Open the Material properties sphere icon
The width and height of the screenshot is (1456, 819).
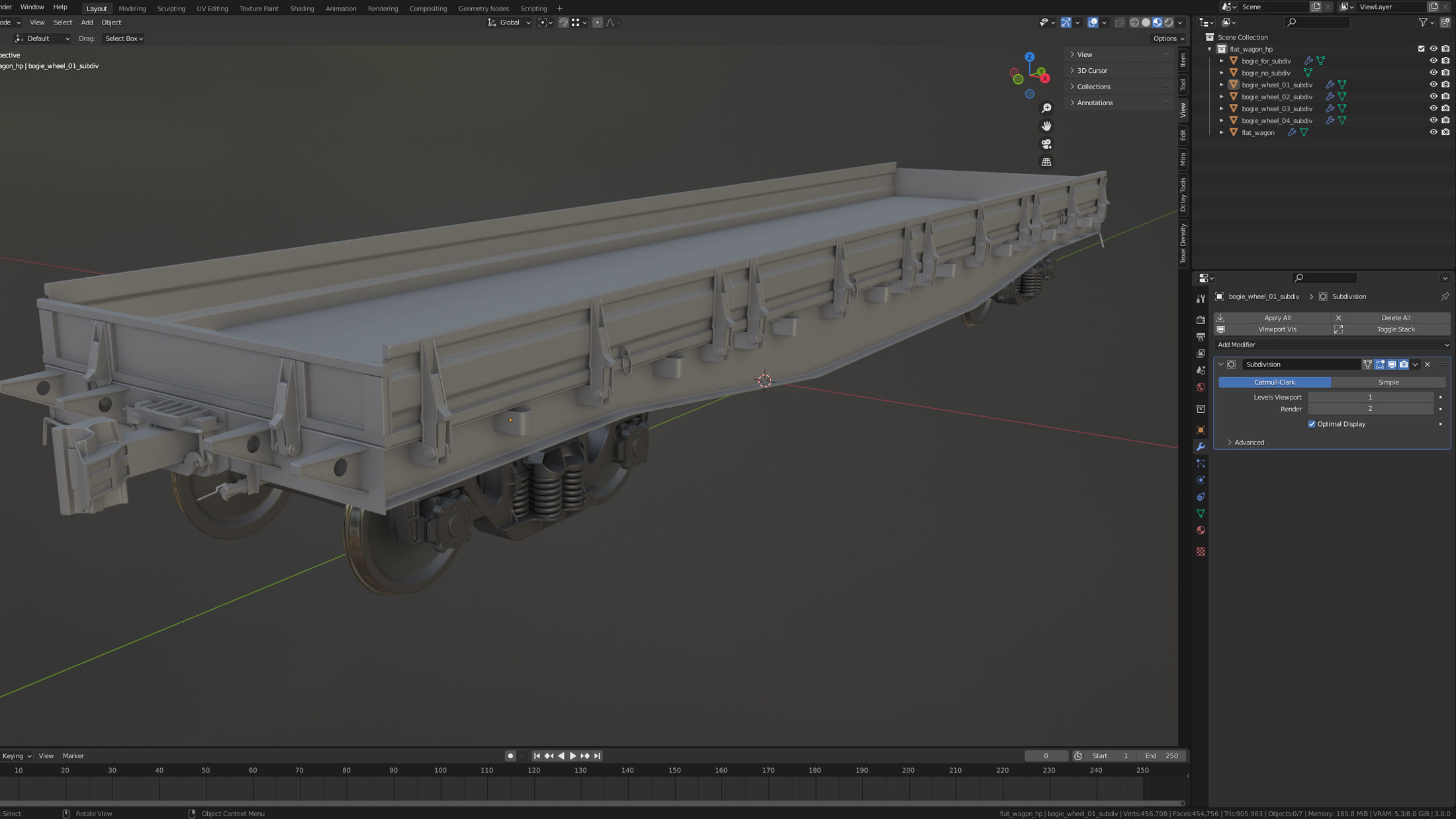click(1201, 530)
